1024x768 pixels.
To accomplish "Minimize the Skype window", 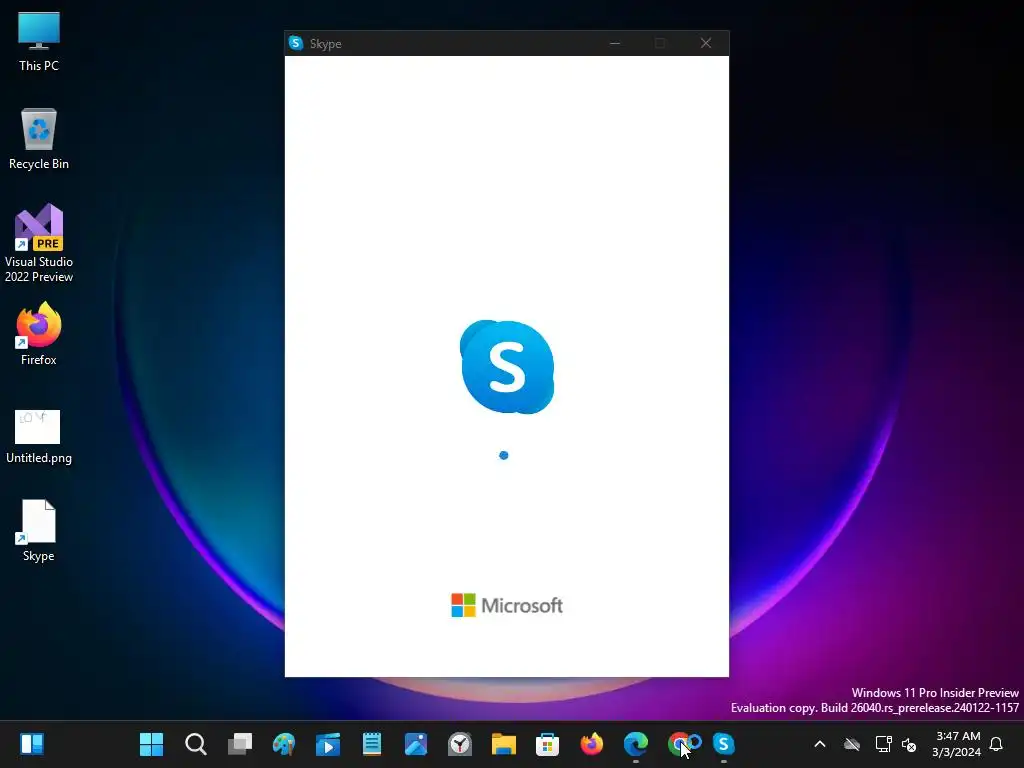I will 615,43.
